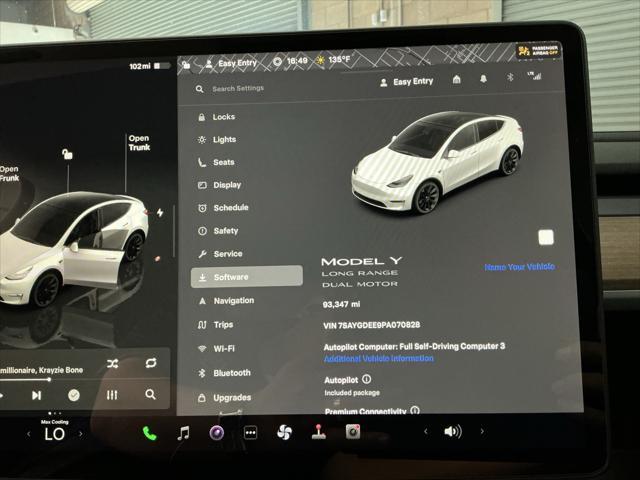The image size is (640, 480).
Task: Click the Search Settings field
Action: click(238, 89)
